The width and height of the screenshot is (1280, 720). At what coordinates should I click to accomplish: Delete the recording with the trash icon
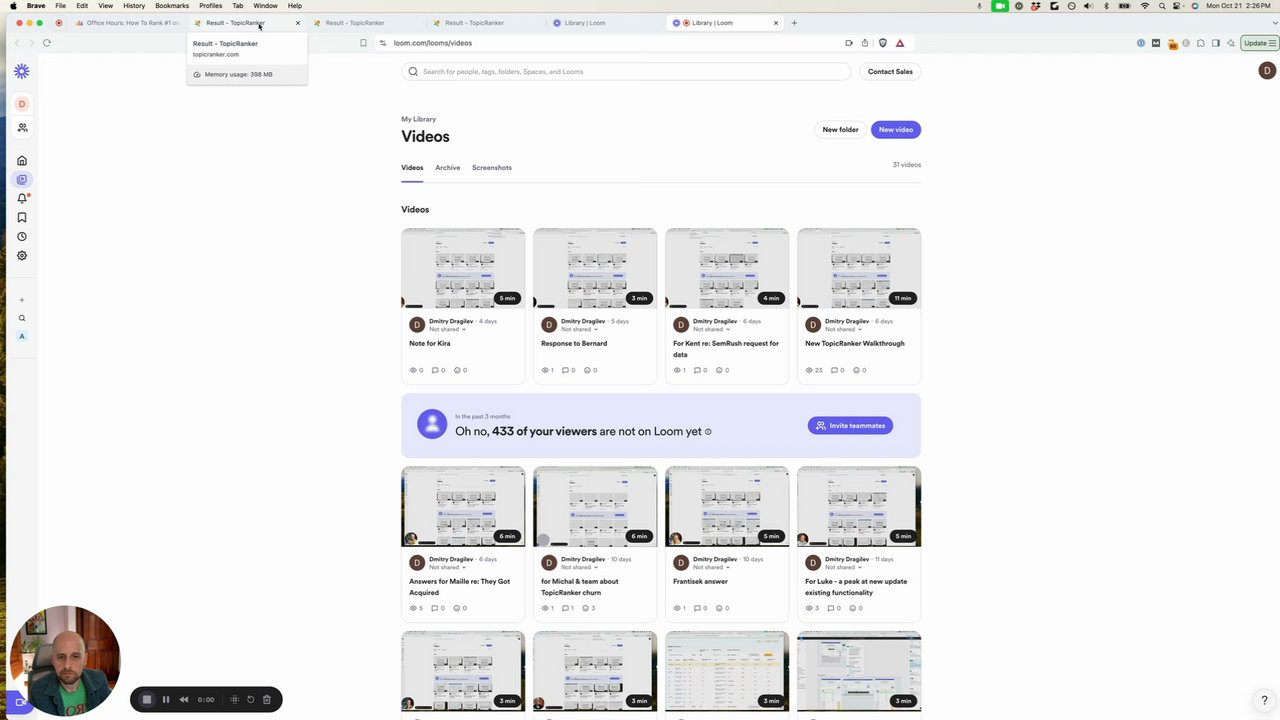coord(267,699)
